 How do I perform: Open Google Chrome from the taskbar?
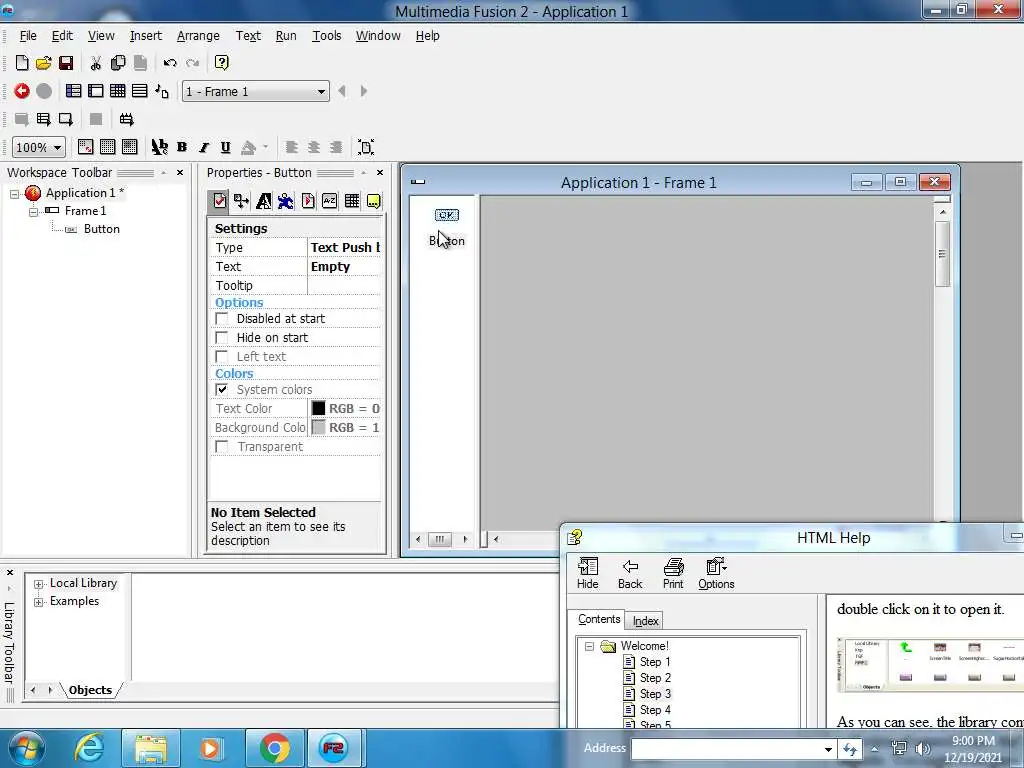coord(275,748)
